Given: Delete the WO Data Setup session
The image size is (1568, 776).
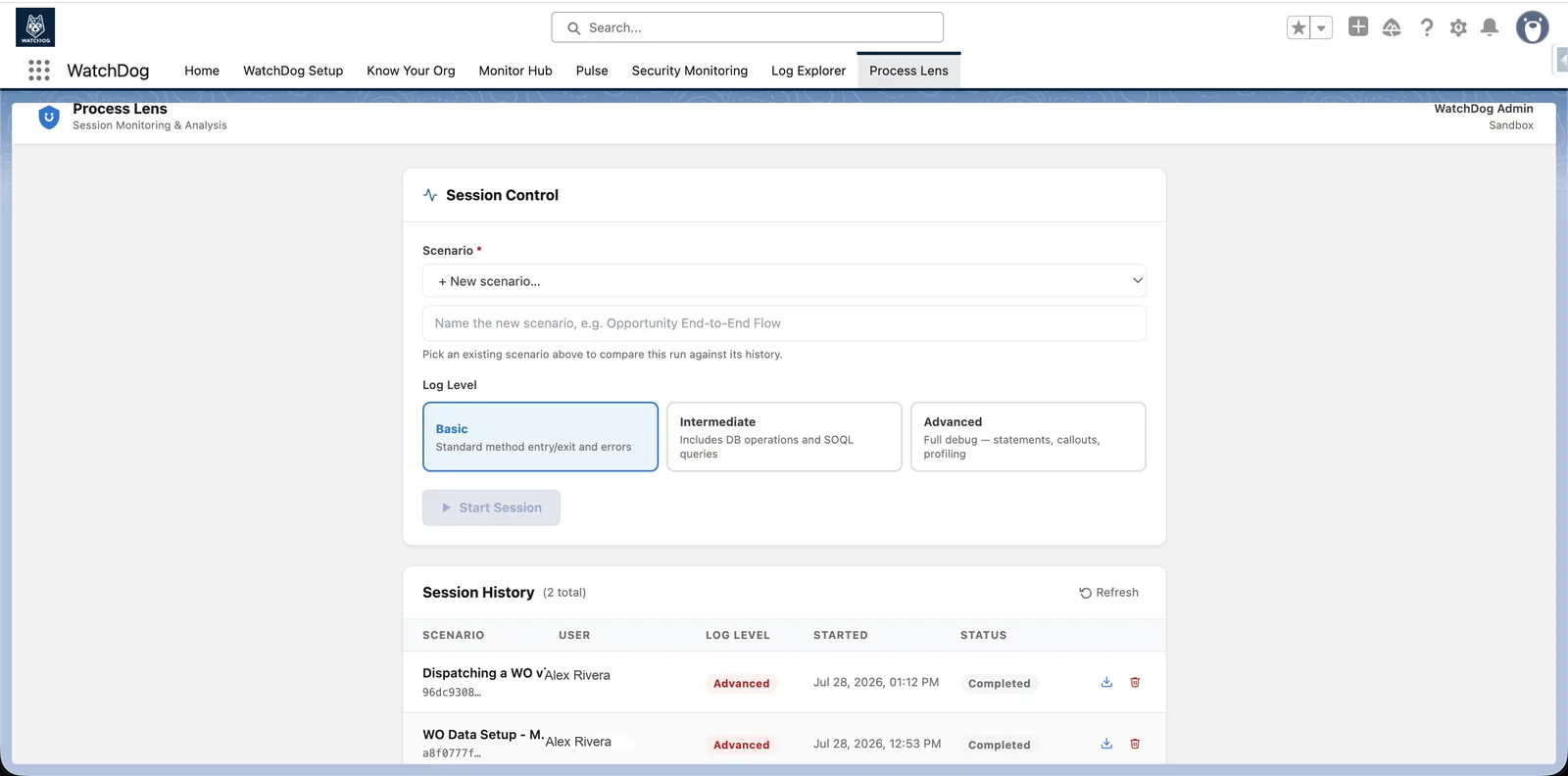Looking at the screenshot, I should click(x=1135, y=744).
